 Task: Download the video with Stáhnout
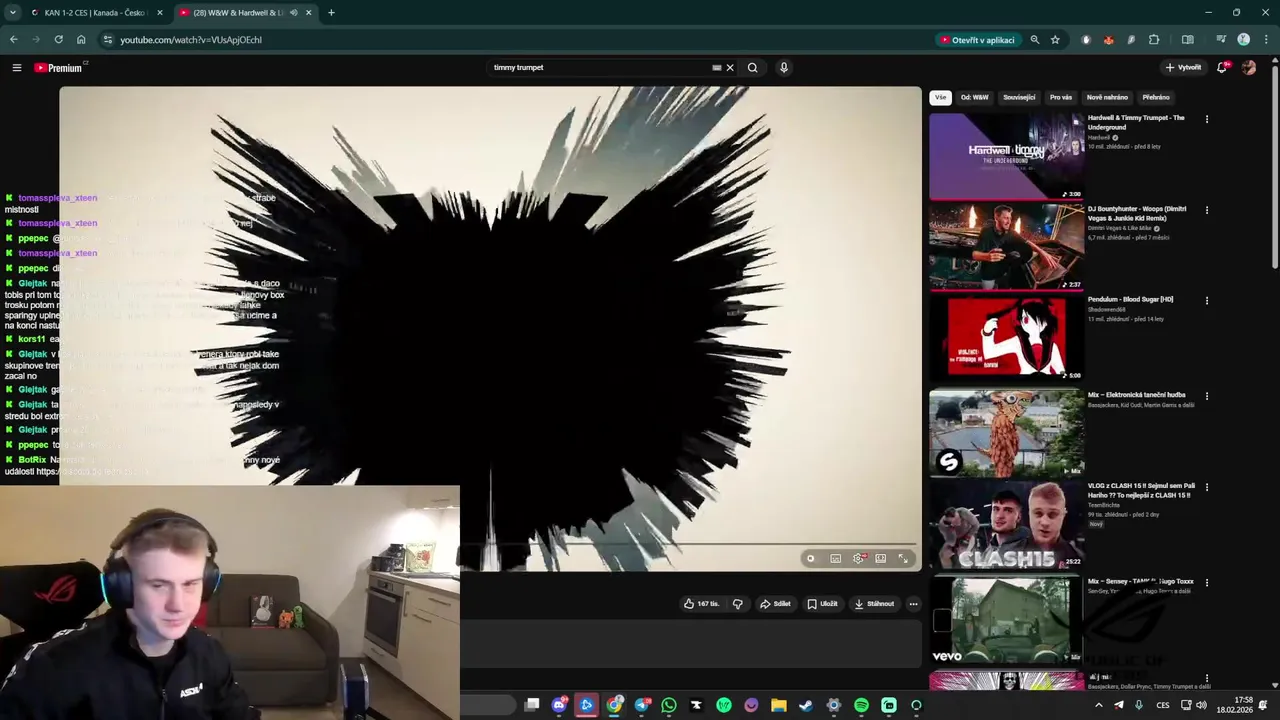pyautogui.click(x=874, y=604)
